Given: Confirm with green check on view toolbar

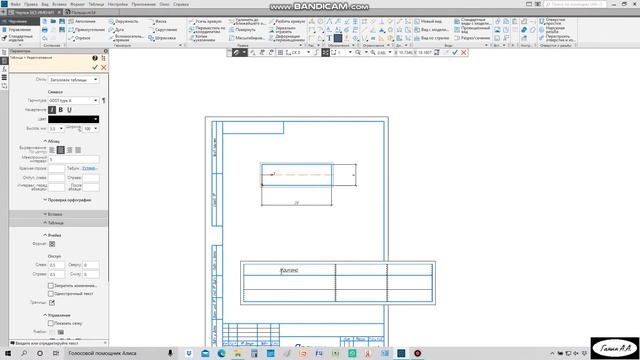Looking at the screenshot, I should 455,53.
